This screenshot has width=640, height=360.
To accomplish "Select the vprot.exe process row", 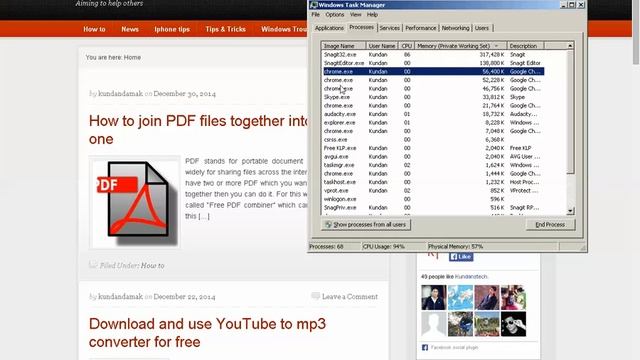I will point(433,191).
